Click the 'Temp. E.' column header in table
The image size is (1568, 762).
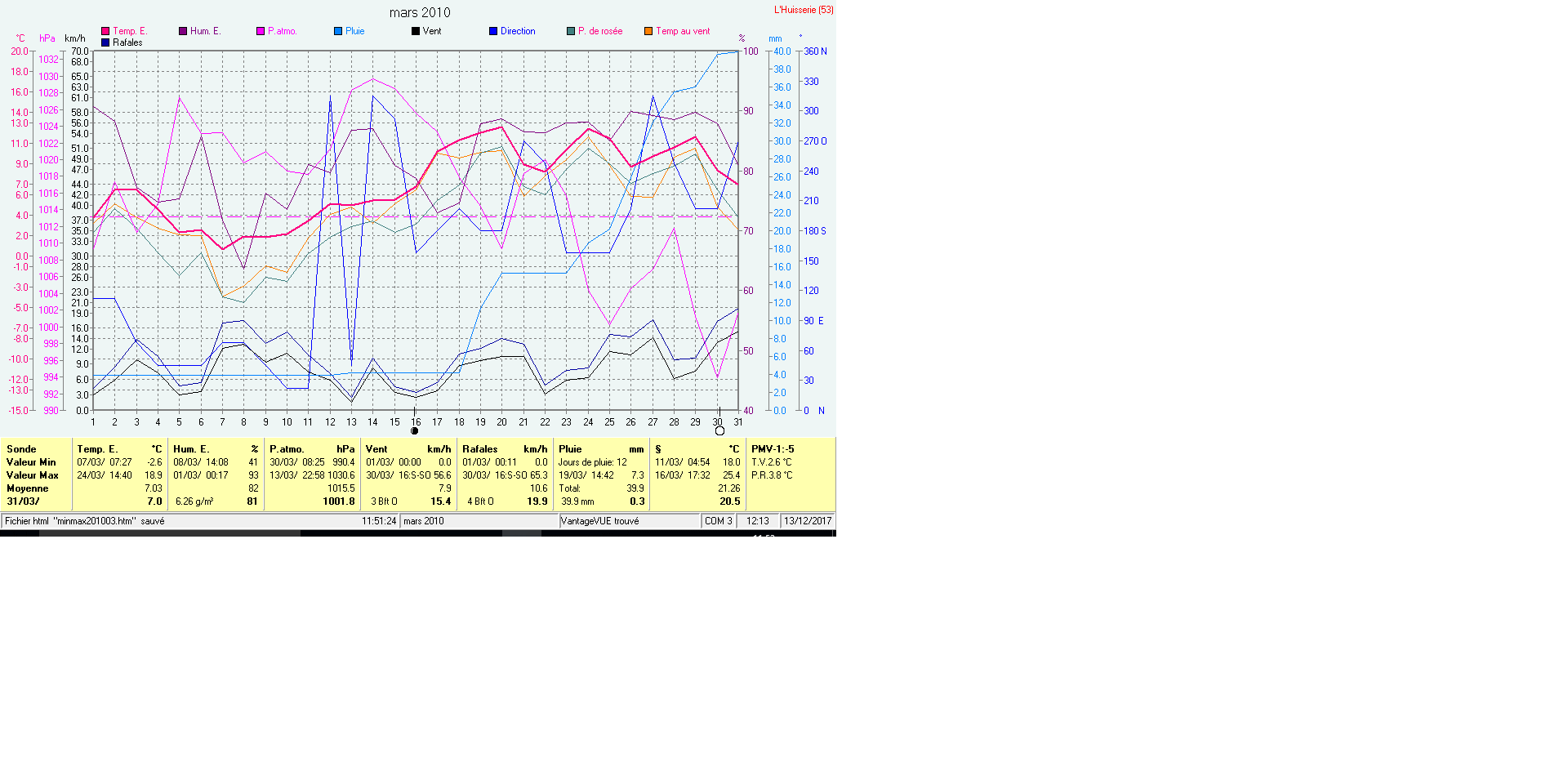97,449
